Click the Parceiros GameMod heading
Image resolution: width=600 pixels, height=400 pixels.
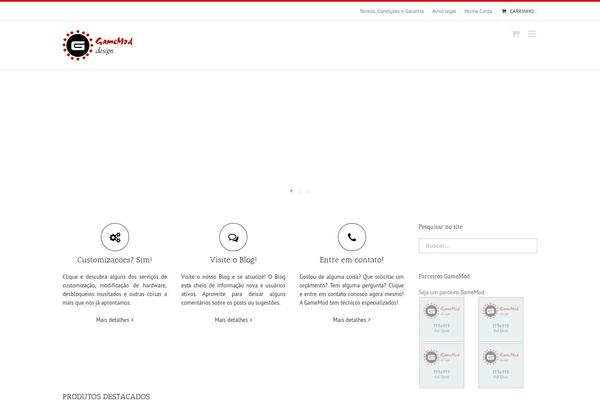pos(444,276)
